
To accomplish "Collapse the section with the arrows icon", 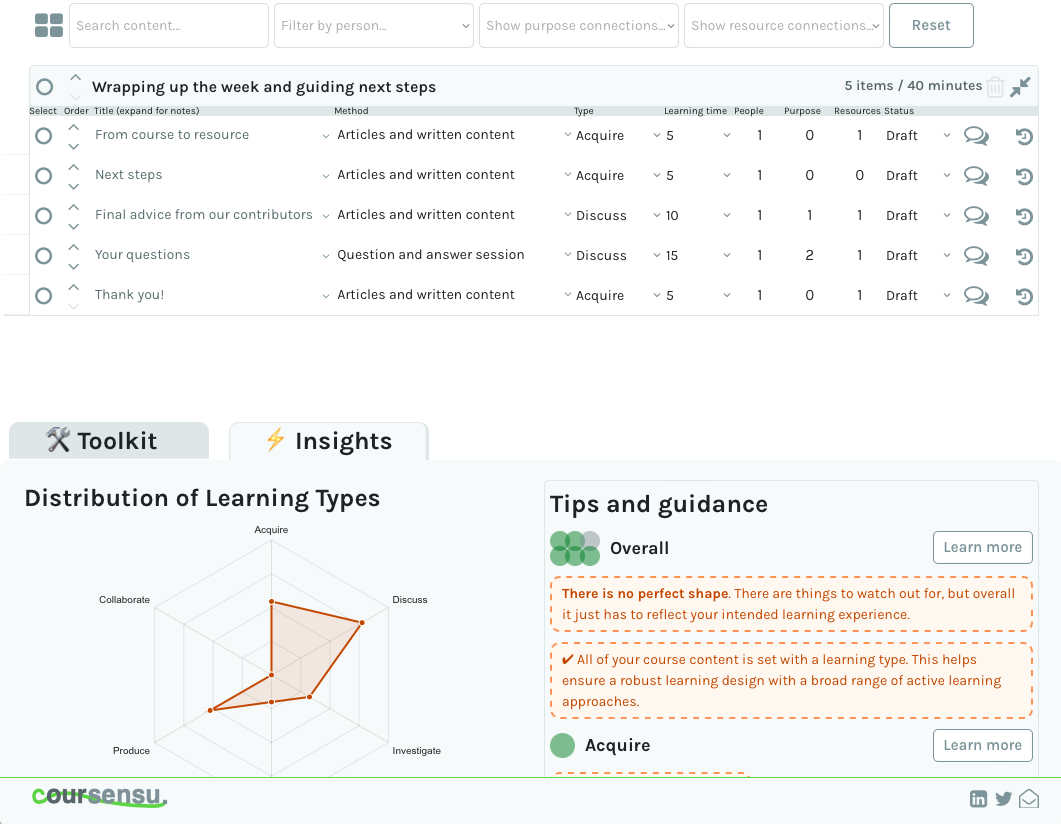I will coord(1020,88).
